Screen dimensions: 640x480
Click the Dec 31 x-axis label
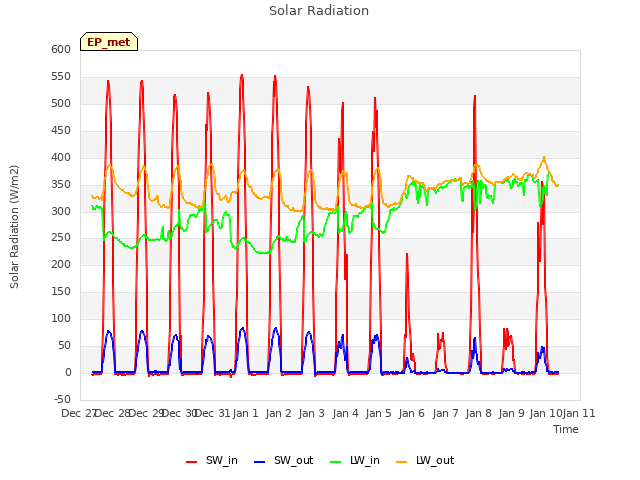point(213,413)
